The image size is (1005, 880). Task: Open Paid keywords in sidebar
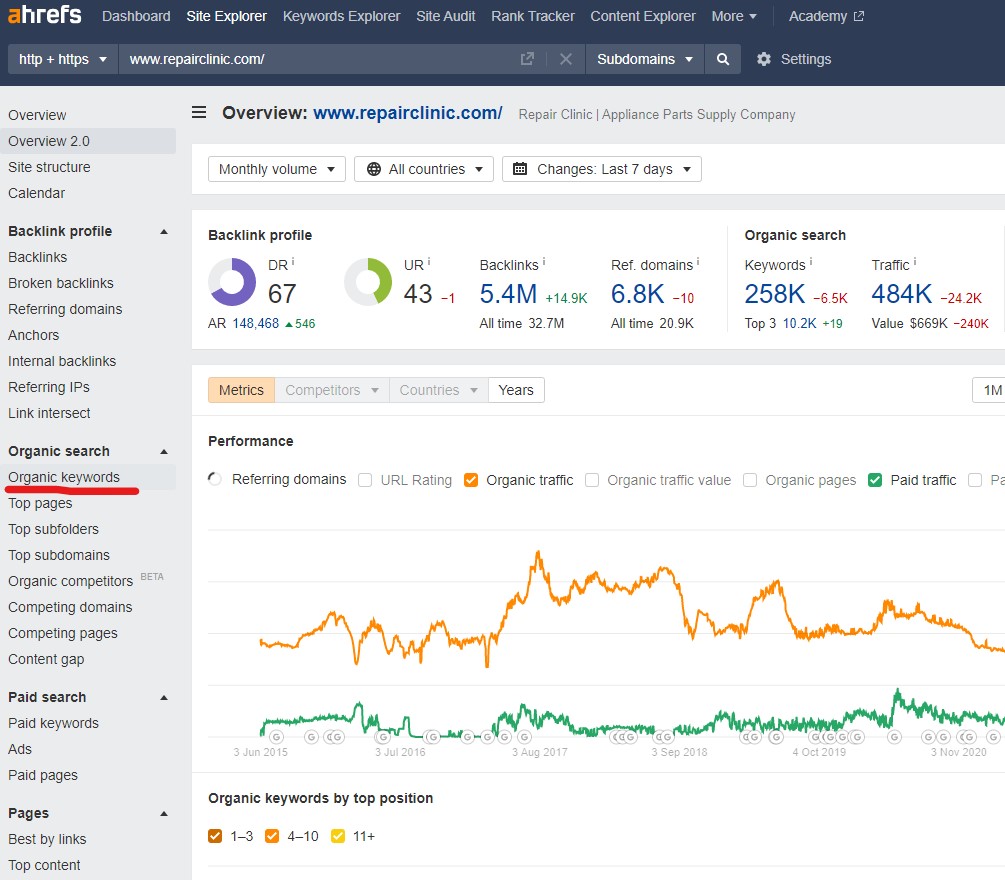point(53,724)
